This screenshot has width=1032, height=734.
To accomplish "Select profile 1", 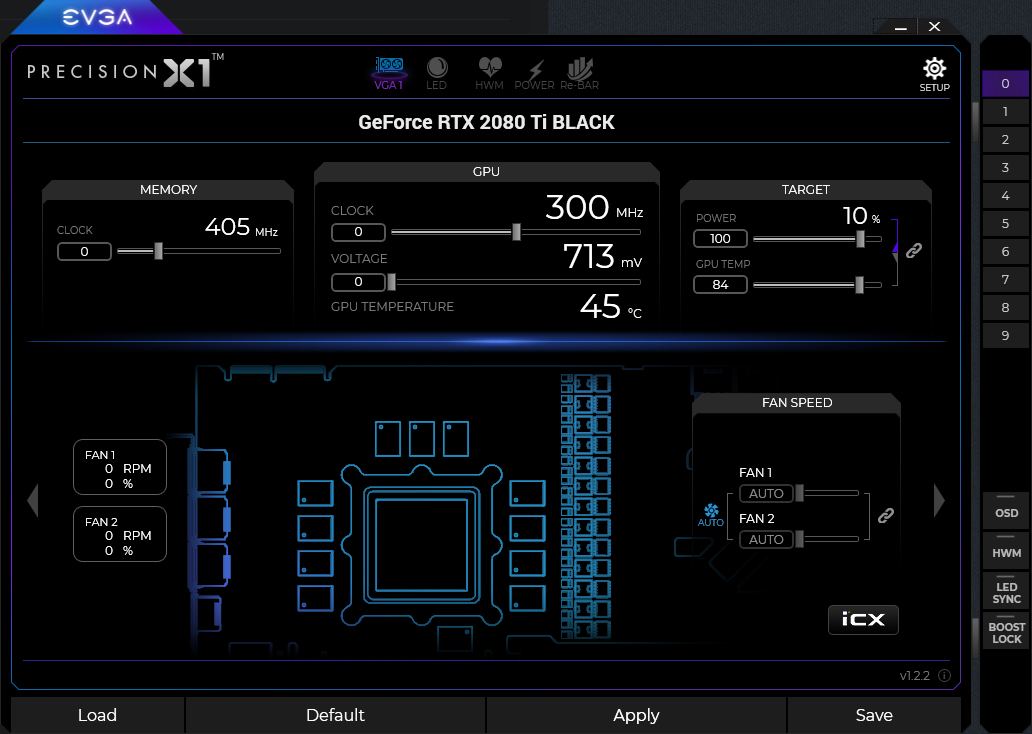I will pyautogui.click(x=1005, y=111).
